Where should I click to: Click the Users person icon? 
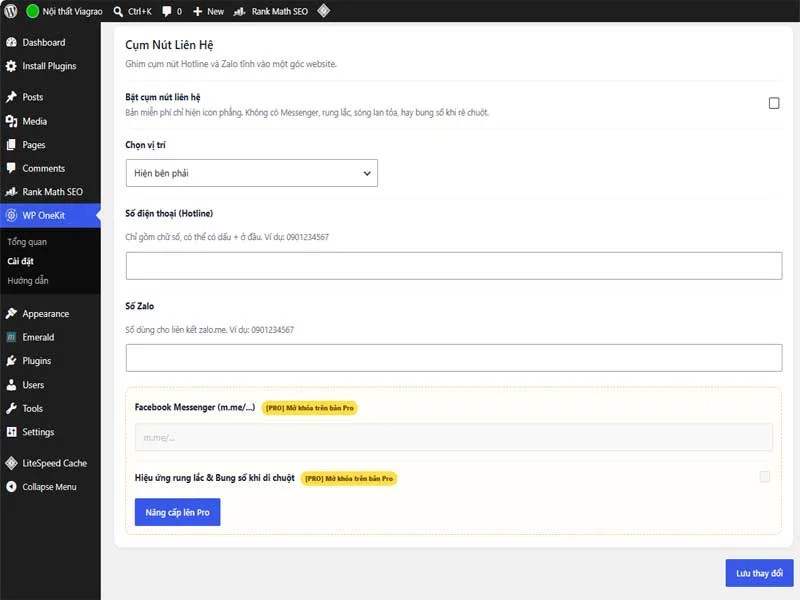[11, 385]
